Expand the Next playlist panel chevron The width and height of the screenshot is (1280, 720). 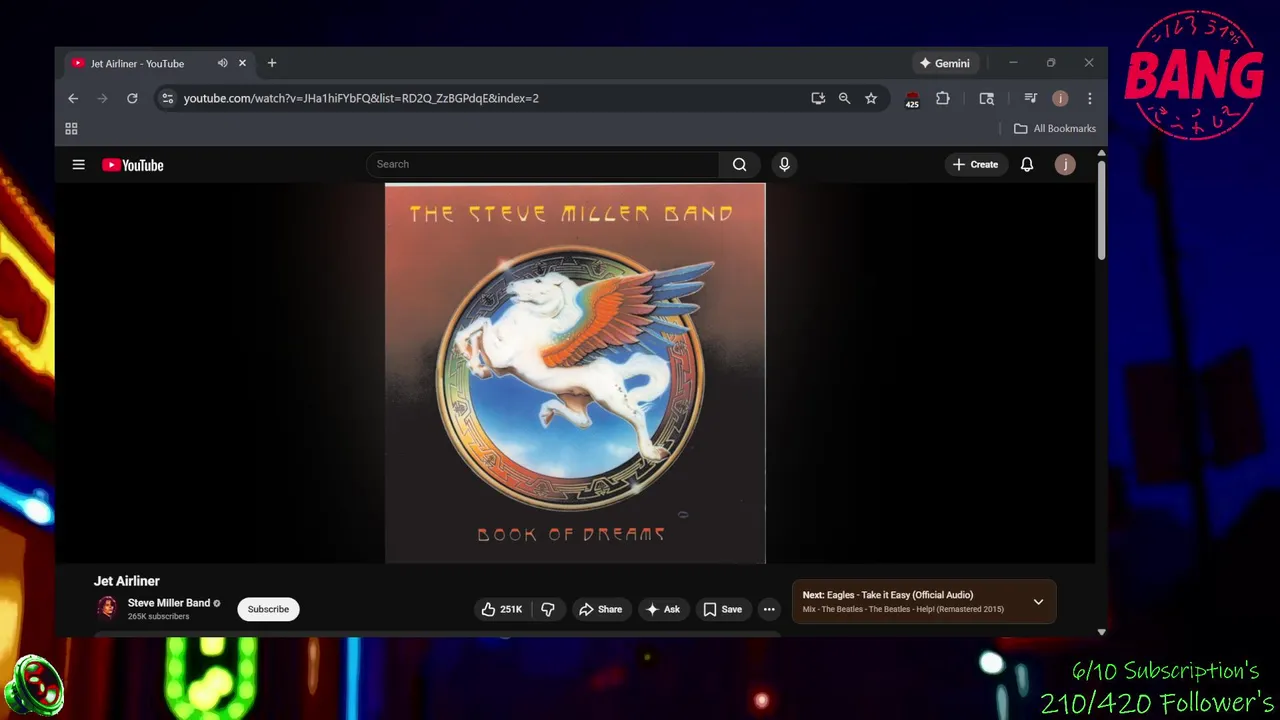tap(1038, 602)
